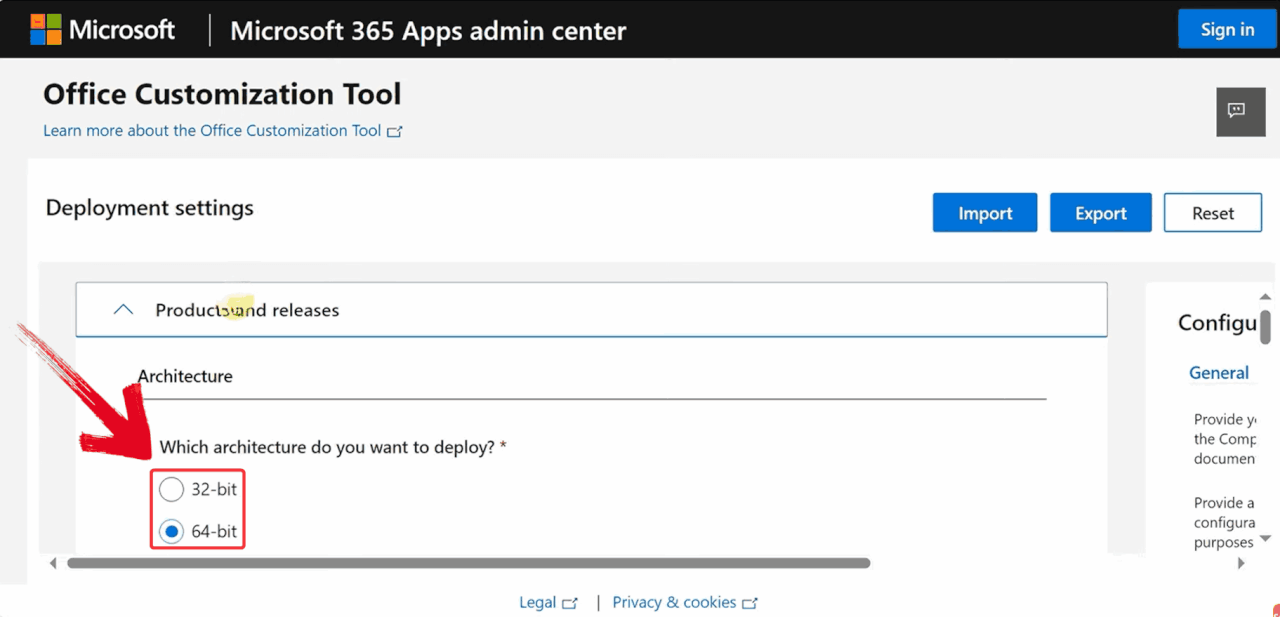
Task: Click the external-link icon beside Legal
Action: click(570, 603)
